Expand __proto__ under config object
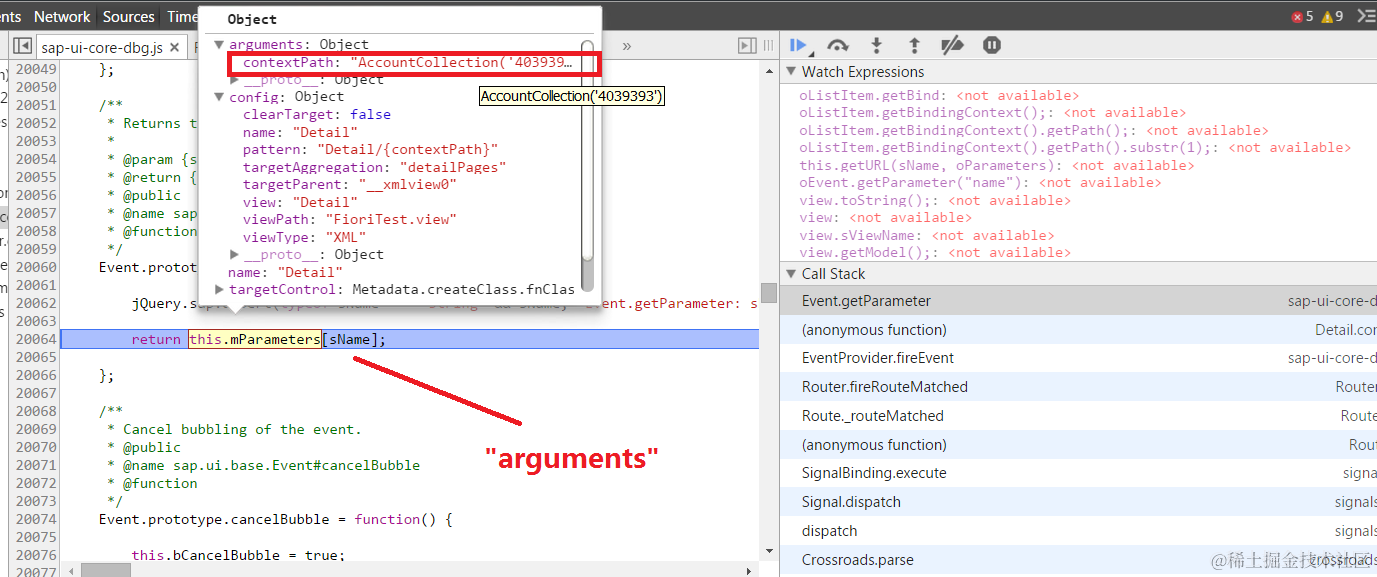1377x577 pixels. [x=235, y=255]
